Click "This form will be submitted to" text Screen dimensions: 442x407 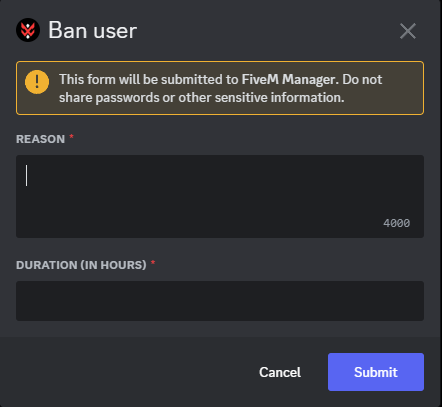click(x=149, y=79)
